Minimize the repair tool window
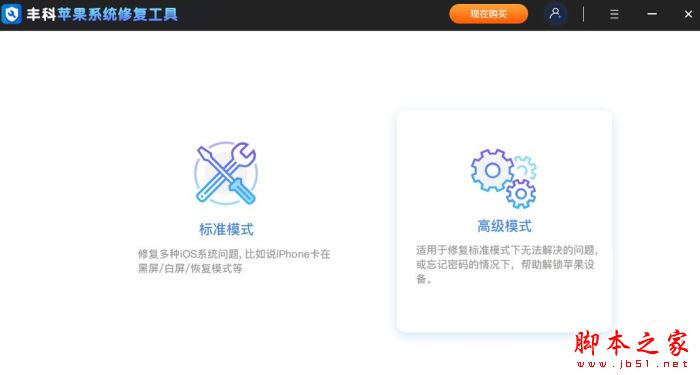This screenshot has width=700, height=375. tap(652, 14)
